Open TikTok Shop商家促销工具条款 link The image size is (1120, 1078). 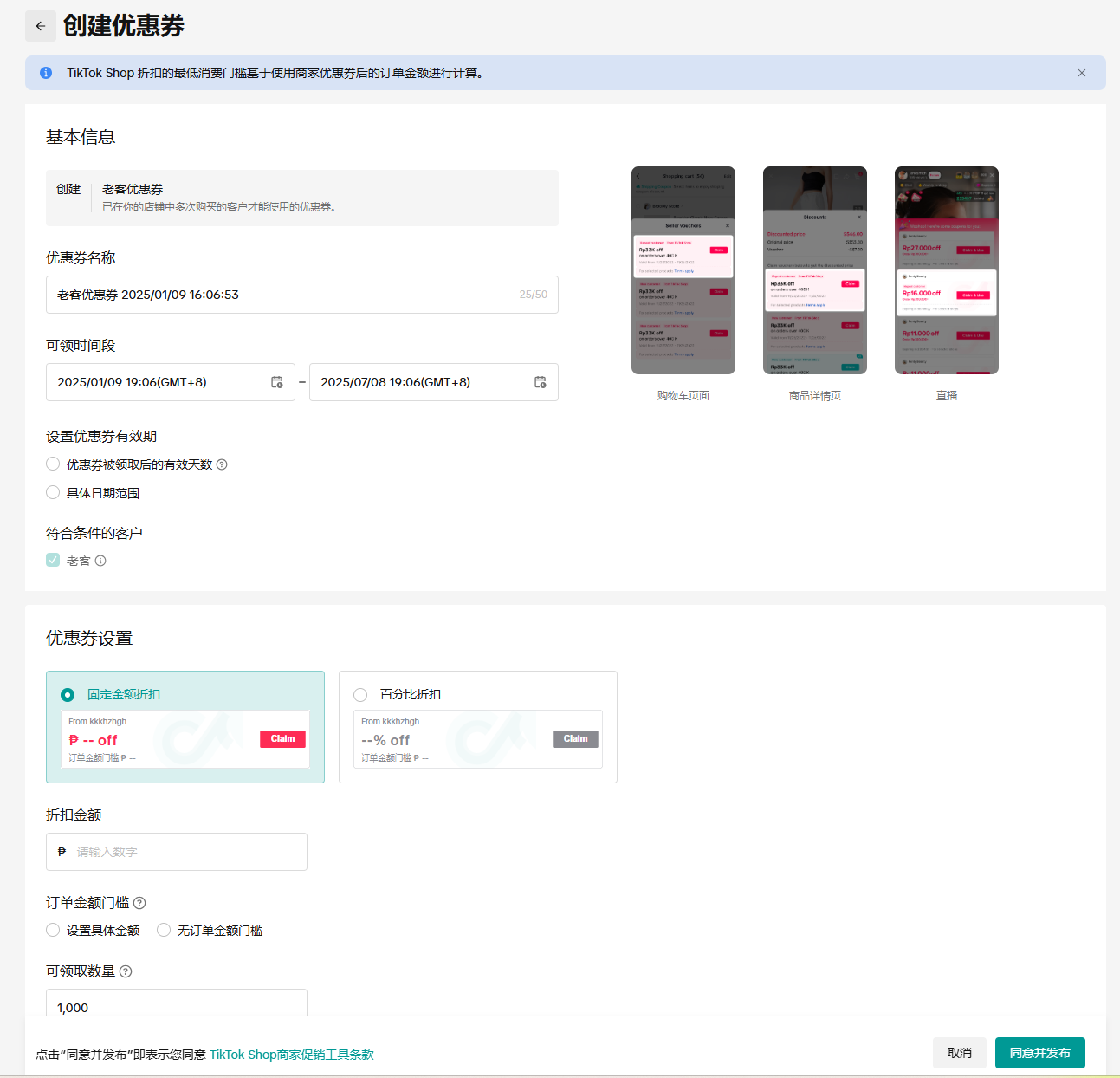coord(292,1055)
